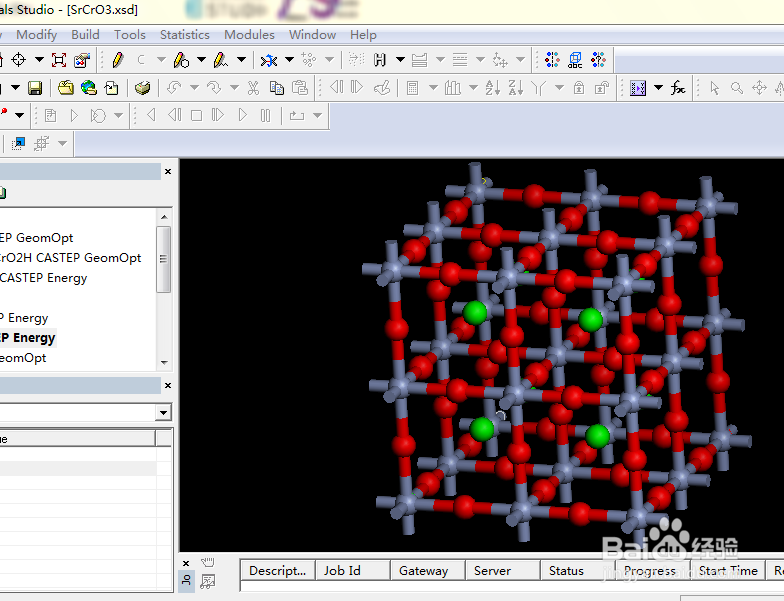Screen dimensions: 784x601
Task: Click the adjust hydrogen (H) icon
Action: (380, 60)
